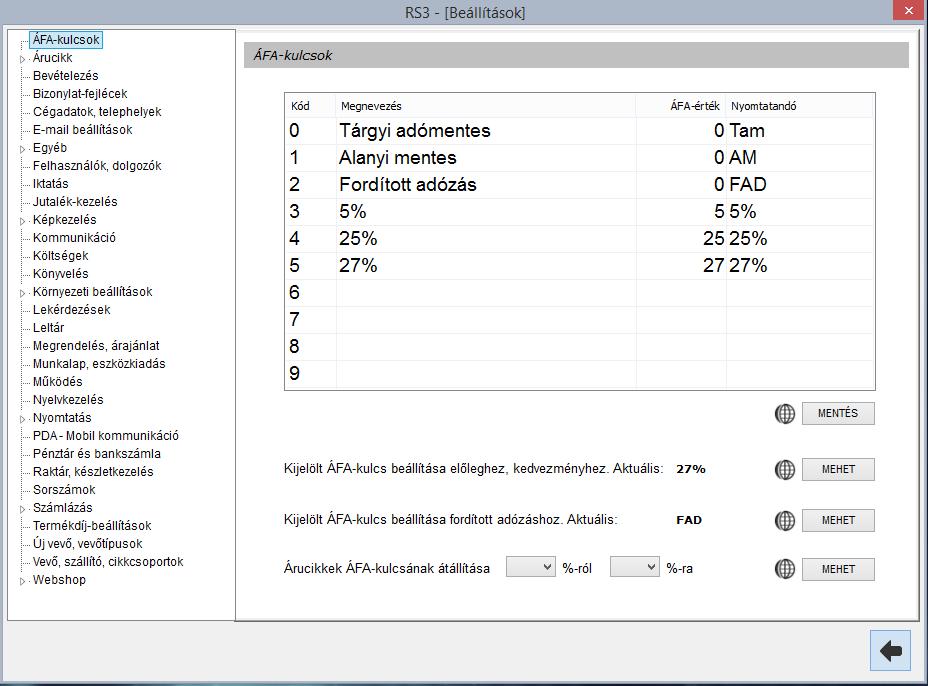The width and height of the screenshot is (928, 686).
Task: Open Termékdíj-beállítások
Action: (x=92, y=526)
